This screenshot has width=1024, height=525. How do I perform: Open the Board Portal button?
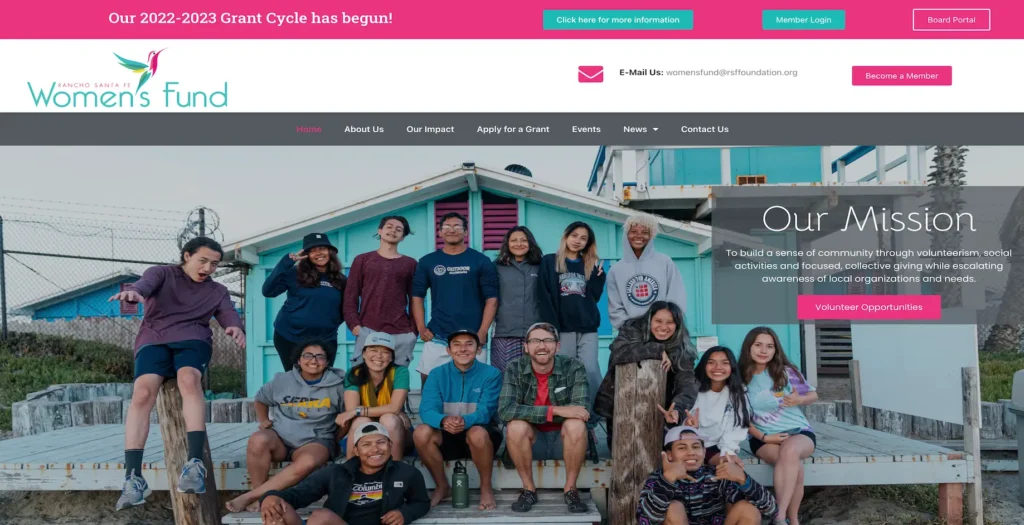pos(951,20)
